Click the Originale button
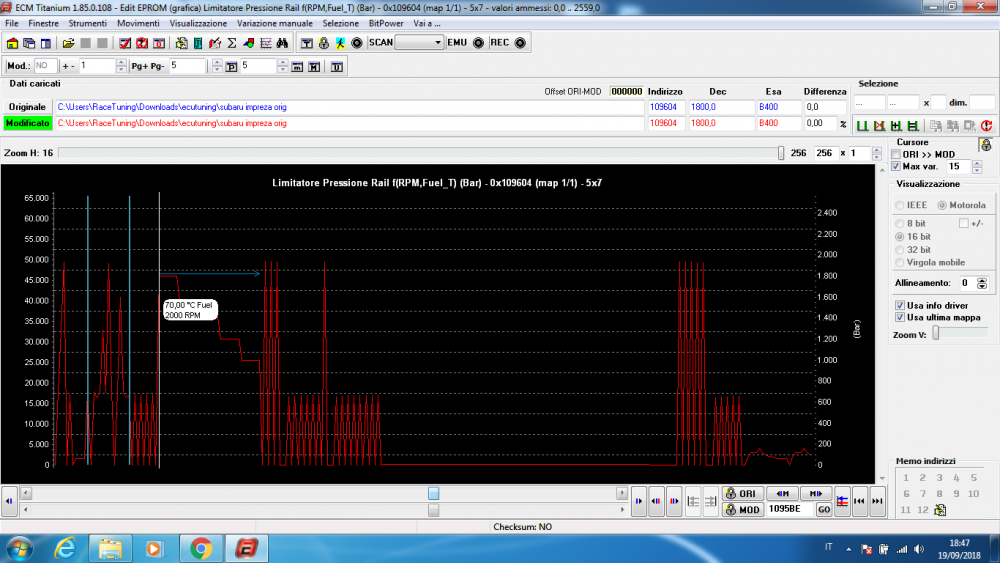The image size is (1000, 563). coord(27,107)
